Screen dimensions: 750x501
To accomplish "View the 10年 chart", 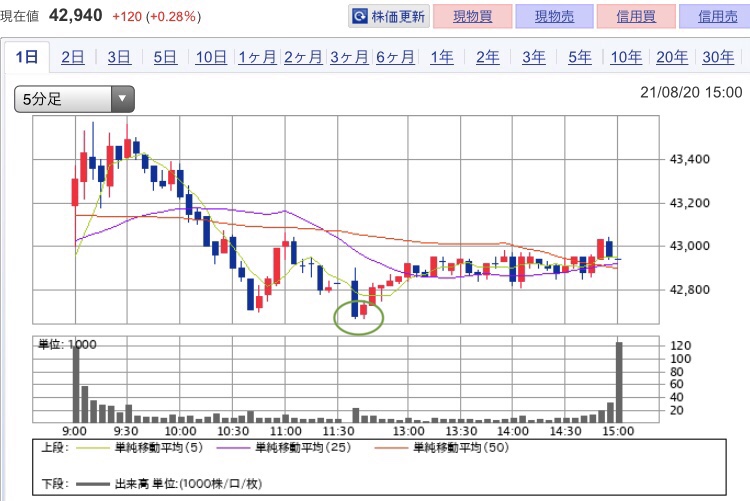I will [x=626, y=57].
